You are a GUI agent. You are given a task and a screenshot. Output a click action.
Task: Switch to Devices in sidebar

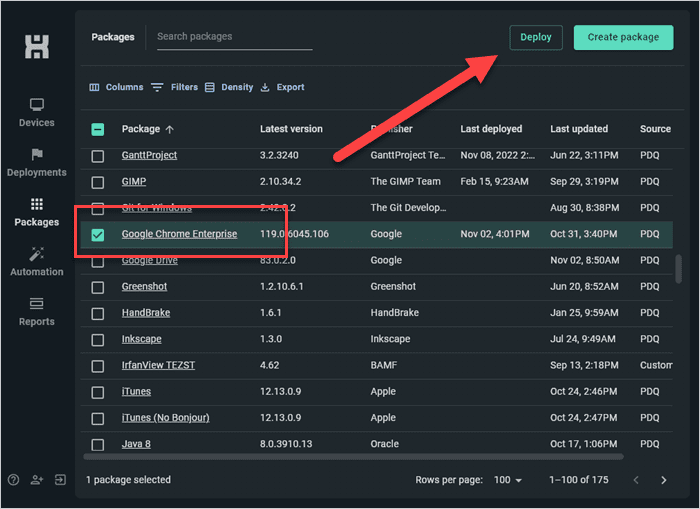coord(37,113)
